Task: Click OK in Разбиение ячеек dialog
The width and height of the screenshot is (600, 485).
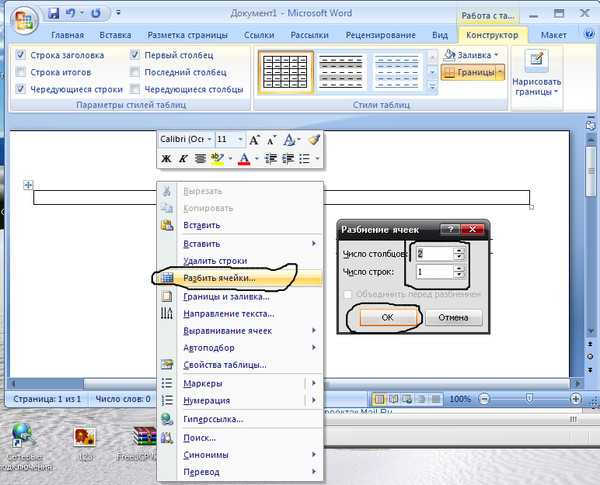Action: coord(387,317)
